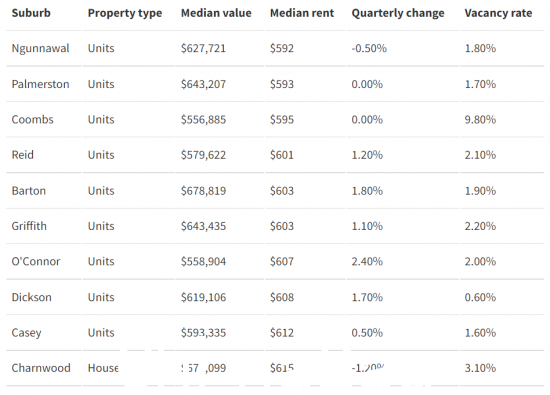Image resolution: width=550 pixels, height=395 pixels.
Task: Select the $678,819 median value cell
Action: click(x=203, y=191)
